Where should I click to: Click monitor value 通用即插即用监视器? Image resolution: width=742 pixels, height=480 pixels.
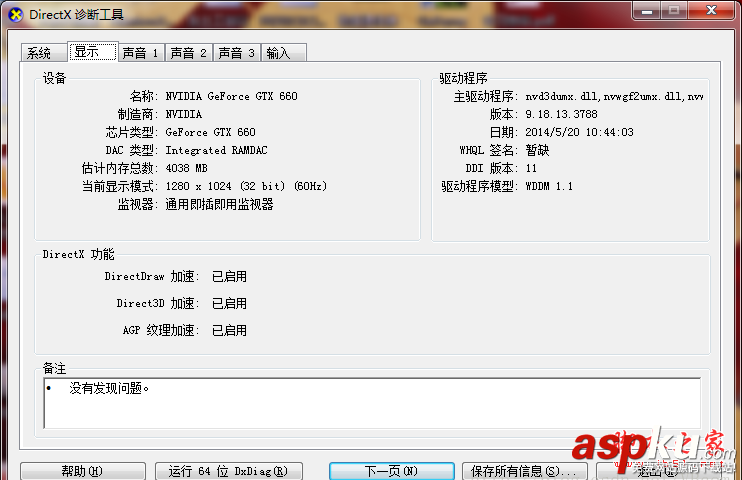[220, 204]
